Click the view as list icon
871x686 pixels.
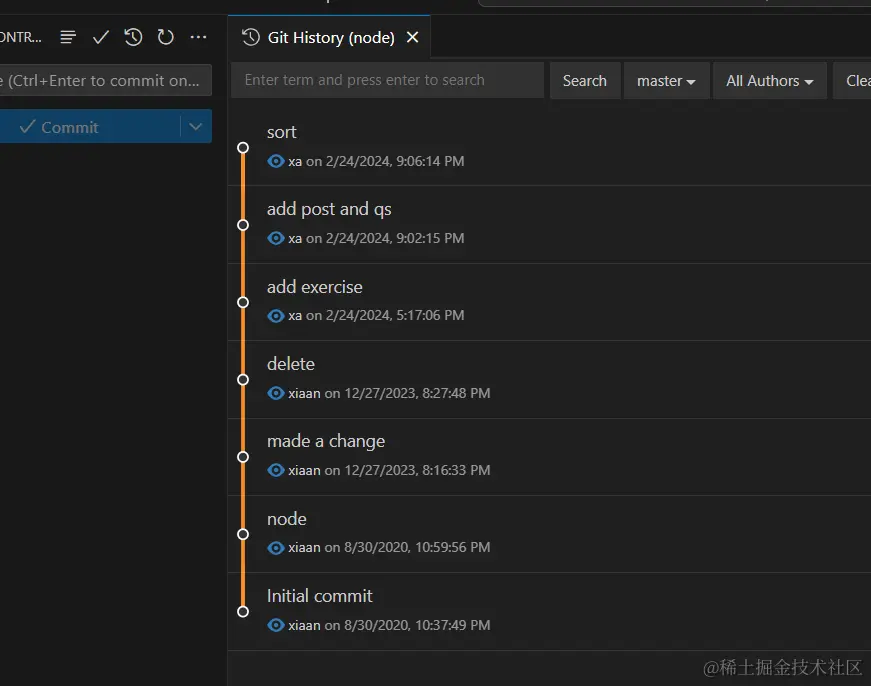(x=68, y=37)
